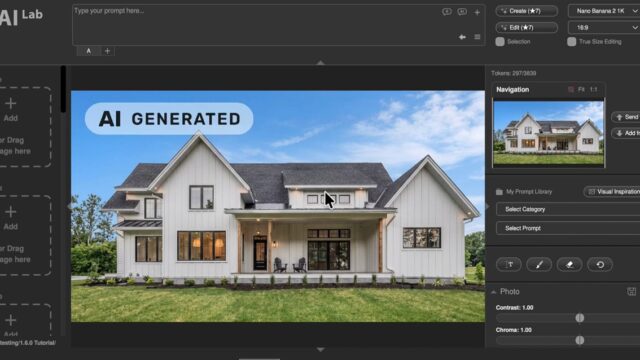Click the Contrast: 1.00 label

tap(514, 307)
